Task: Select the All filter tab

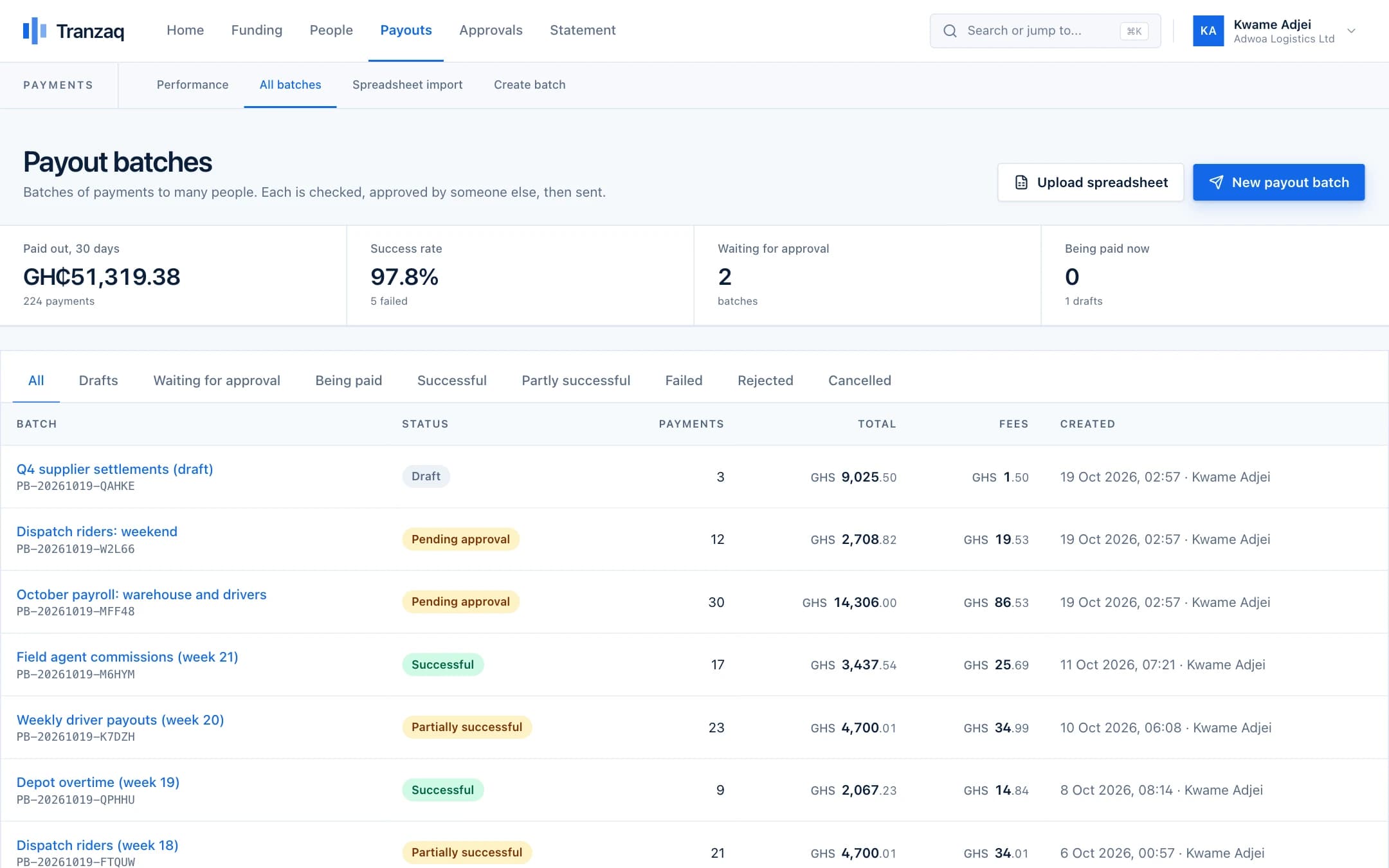Action: click(x=36, y=381)
